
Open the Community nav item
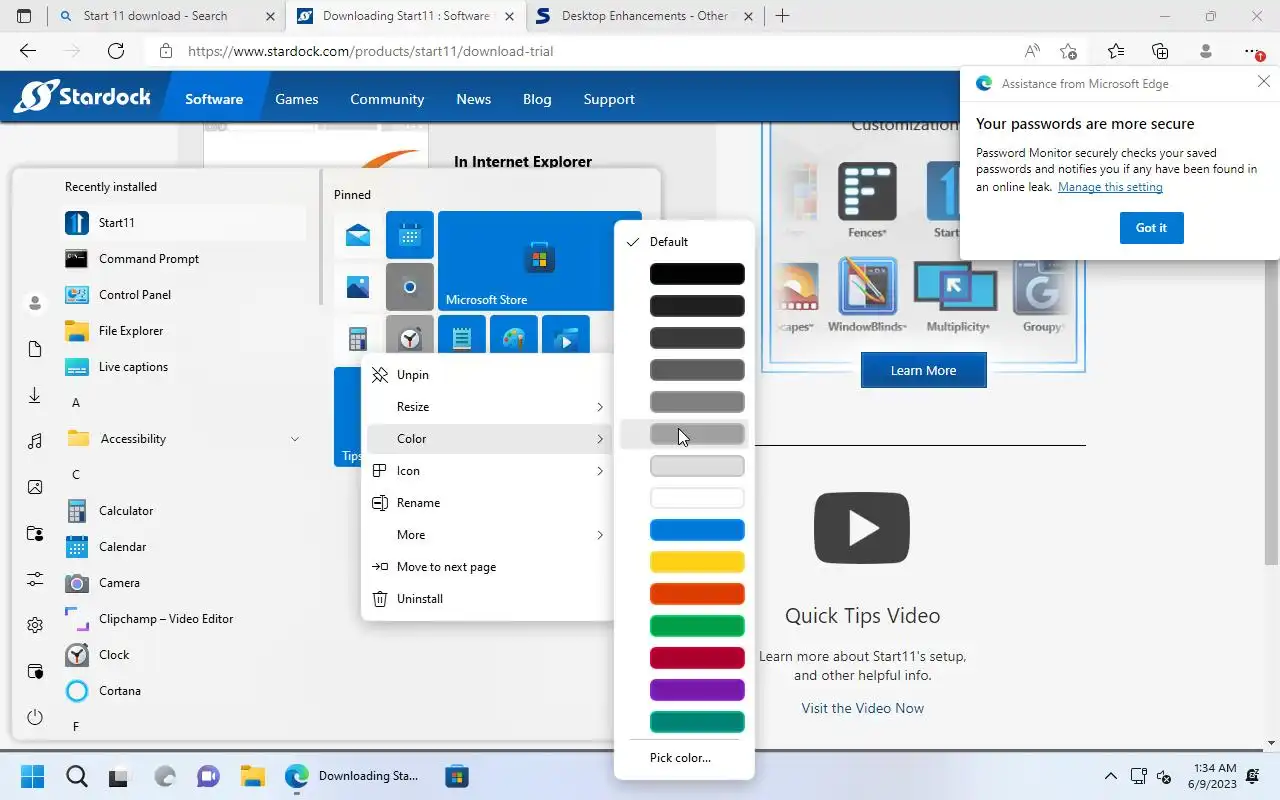click(x=387, y=99)
